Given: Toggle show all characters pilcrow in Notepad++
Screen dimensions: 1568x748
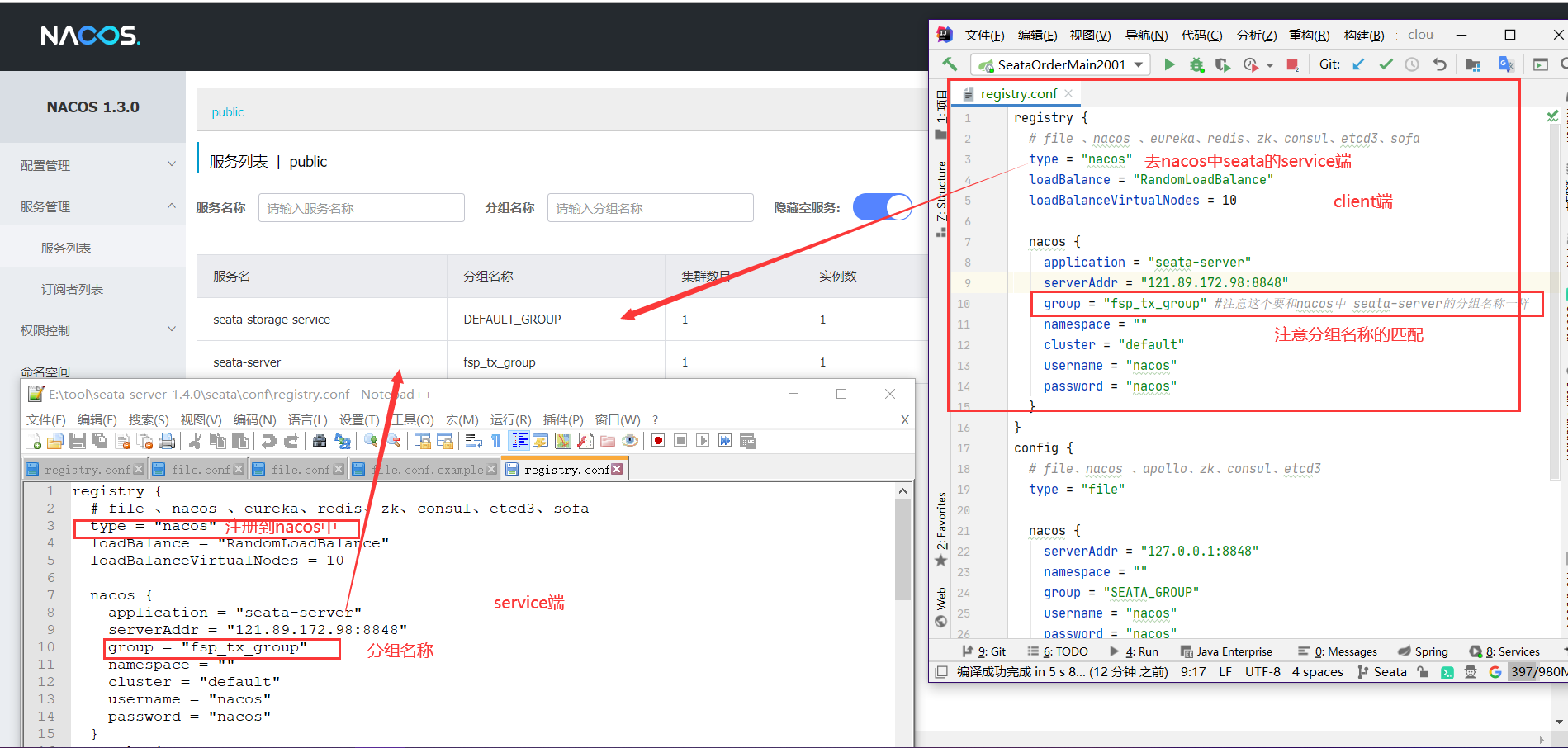Looking at the screenshot, I should [495, 441].
